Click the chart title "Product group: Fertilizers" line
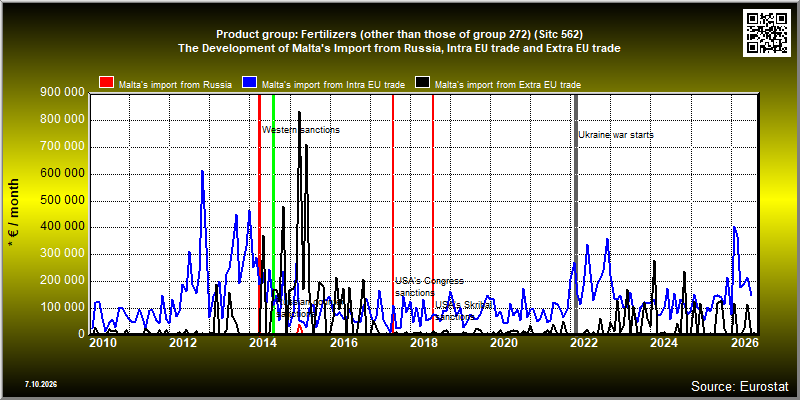800x400 pixels. 399,34
